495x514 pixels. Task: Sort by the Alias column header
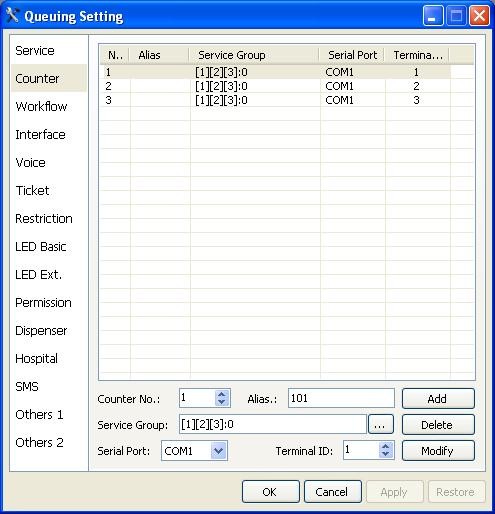159,55
